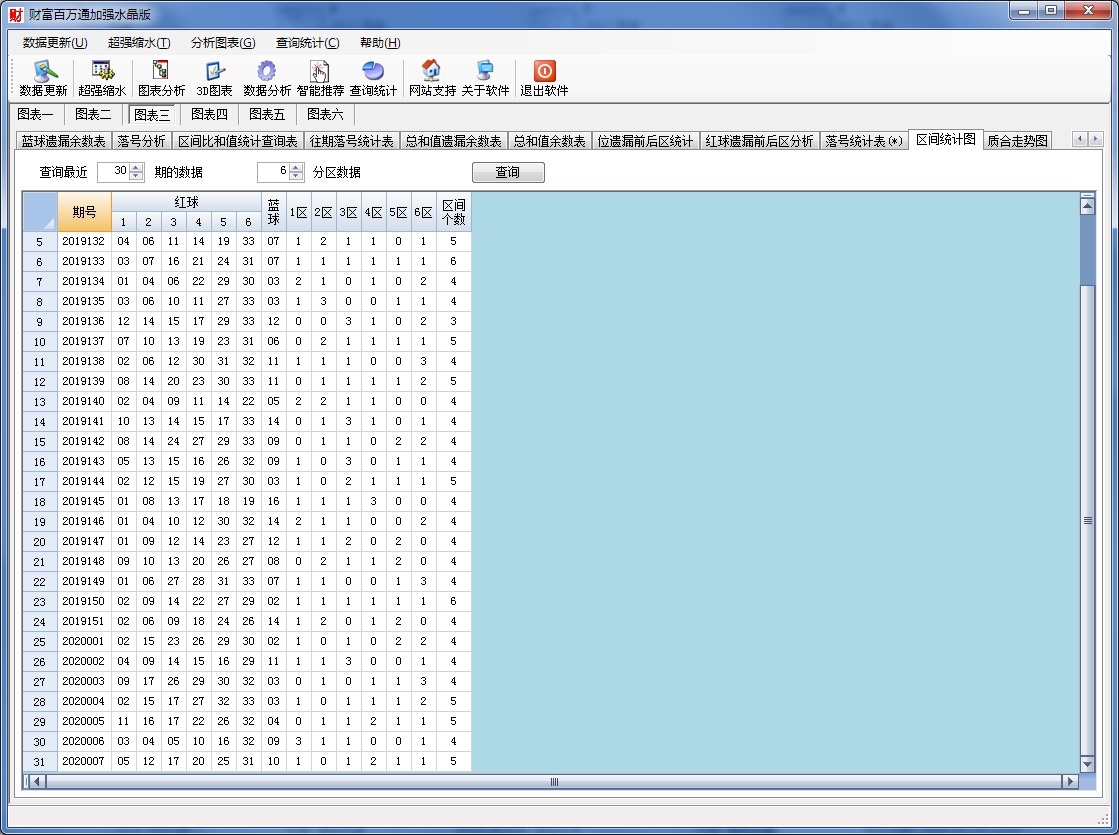1119x835 pixels.
Task: Launch the 3D图表 view
Action: tap(214, 78)
